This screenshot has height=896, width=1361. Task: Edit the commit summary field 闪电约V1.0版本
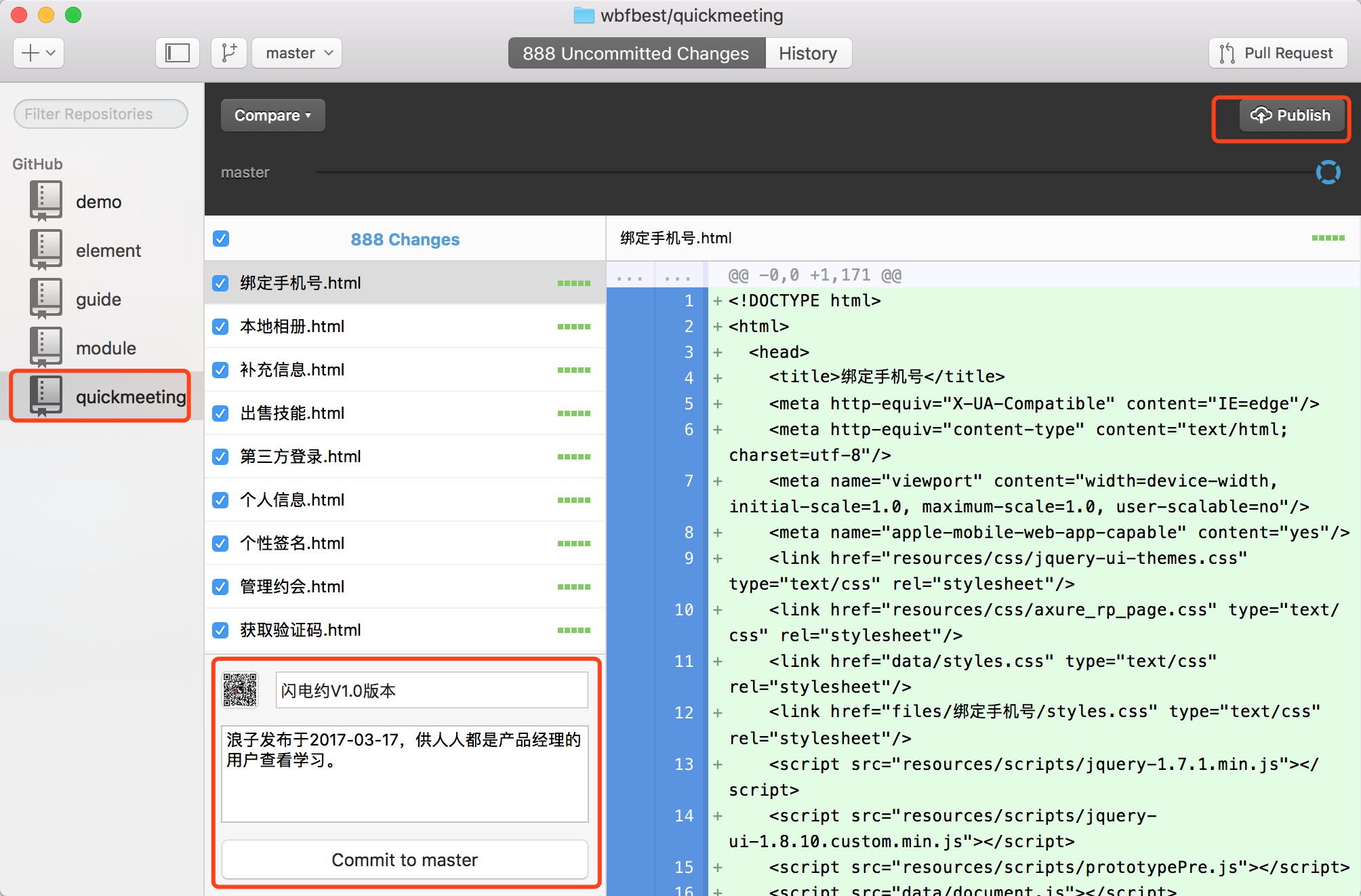pos(432,691)
